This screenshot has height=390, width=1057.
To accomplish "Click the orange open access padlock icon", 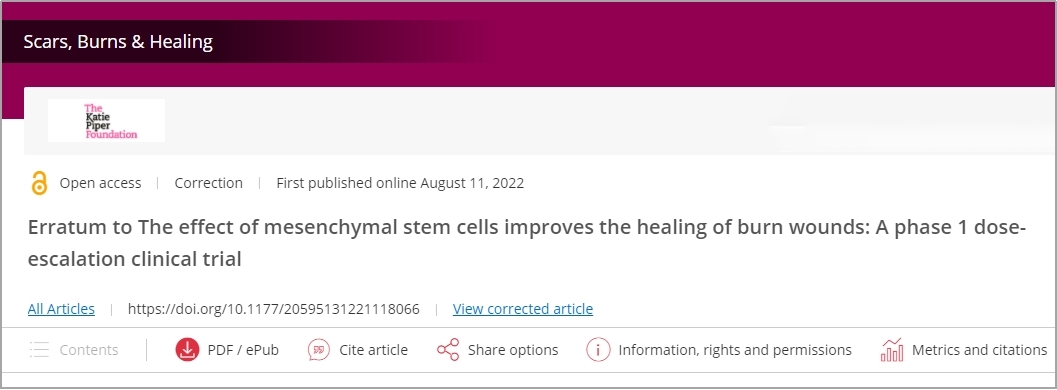I will [x=40, y=183].
